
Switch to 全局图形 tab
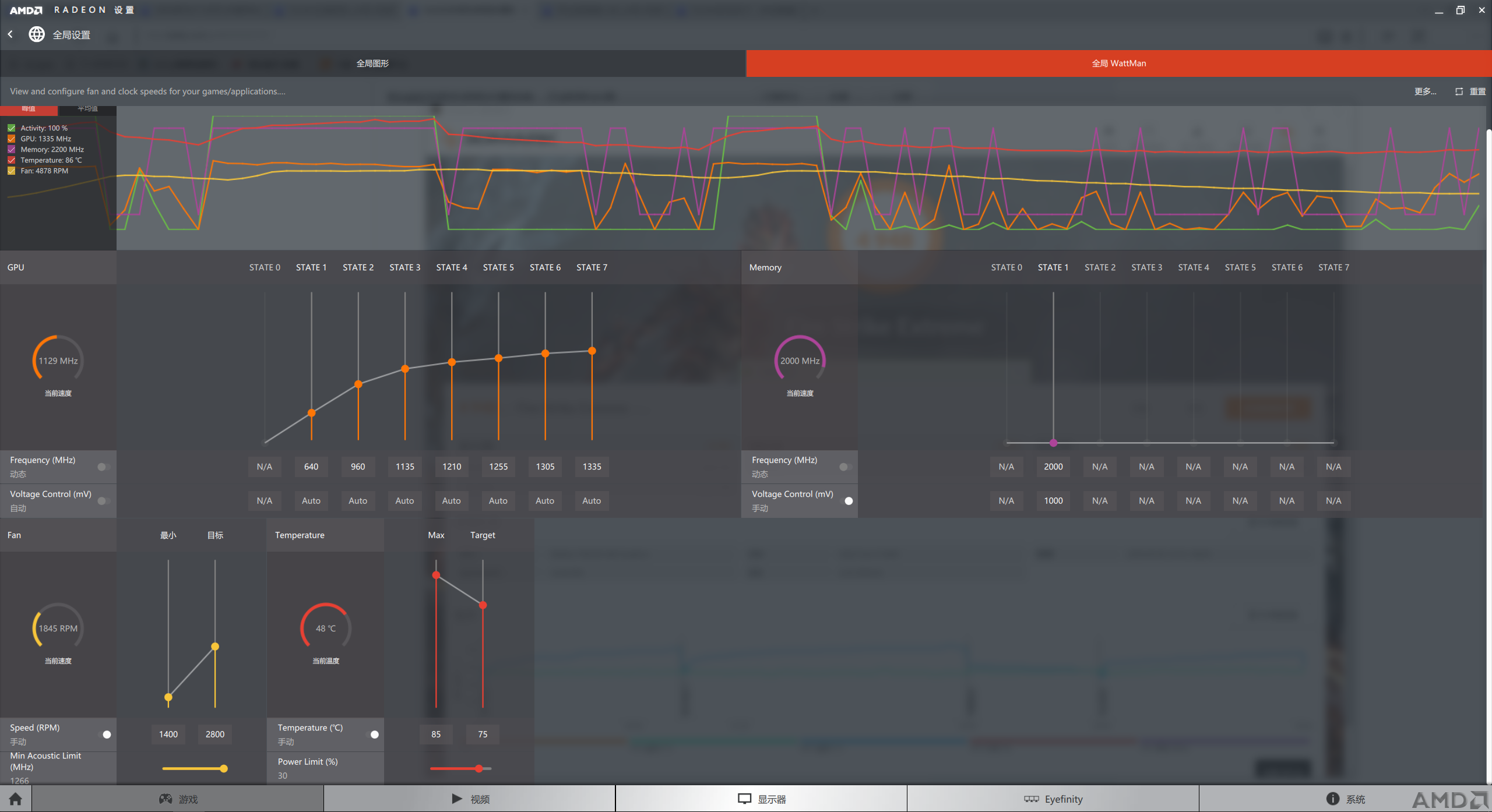(x=372, y=63)
